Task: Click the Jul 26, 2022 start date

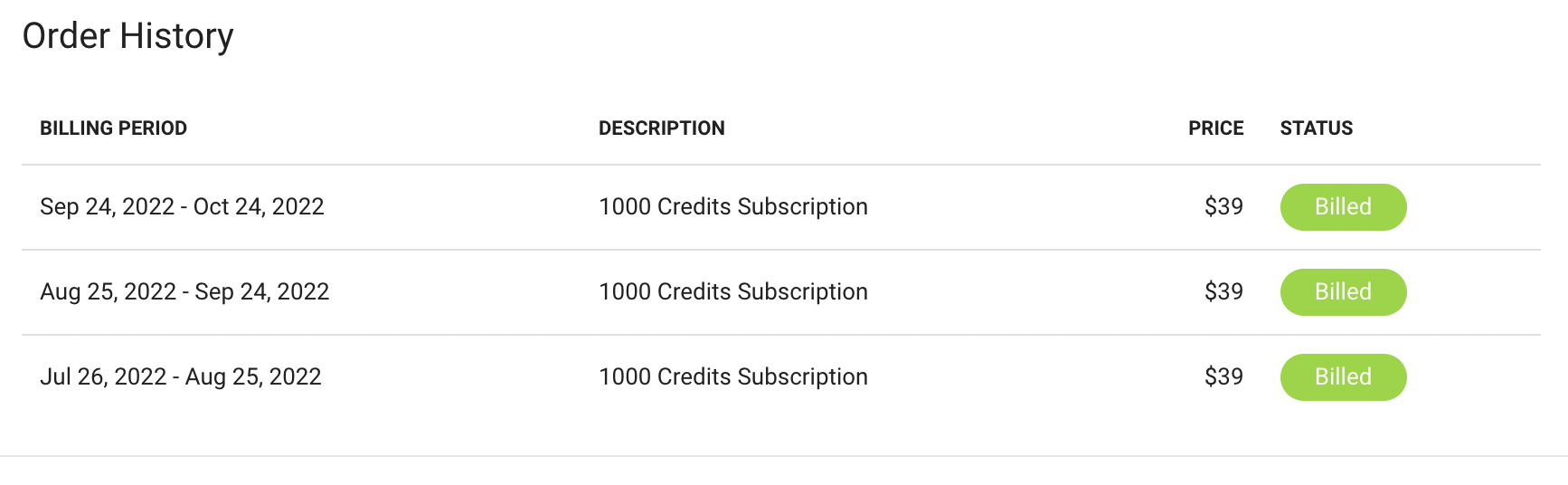Action: tap(103, 377)
